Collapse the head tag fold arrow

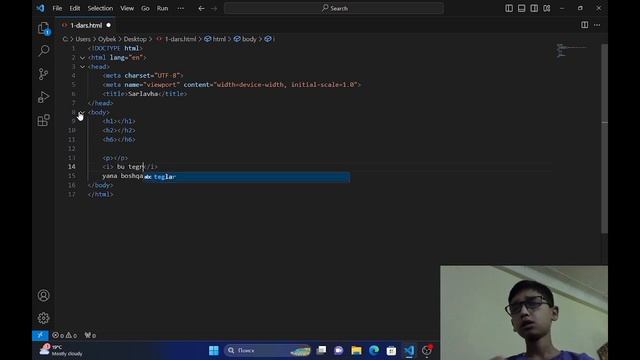82,67
